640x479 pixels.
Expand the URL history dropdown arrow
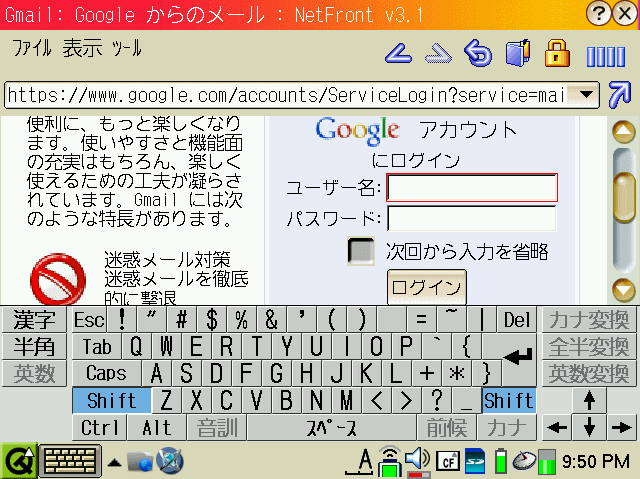587,95
